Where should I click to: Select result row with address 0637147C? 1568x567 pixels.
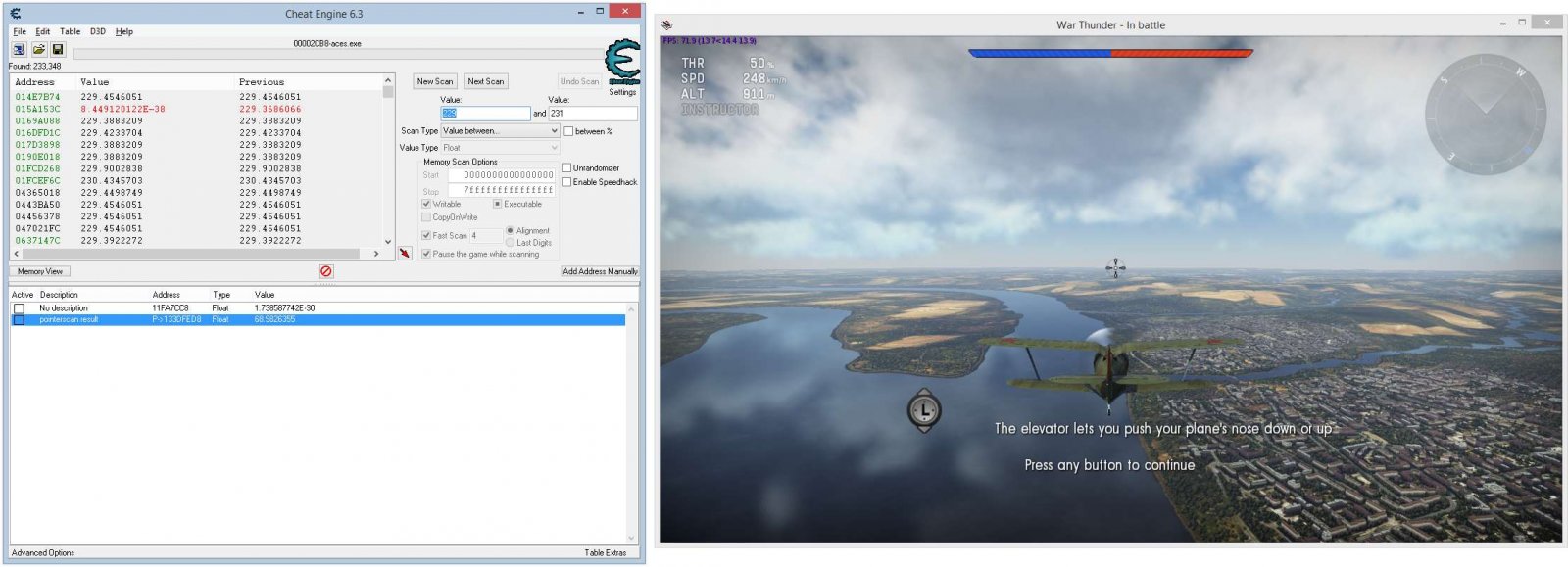click(197, 241)
